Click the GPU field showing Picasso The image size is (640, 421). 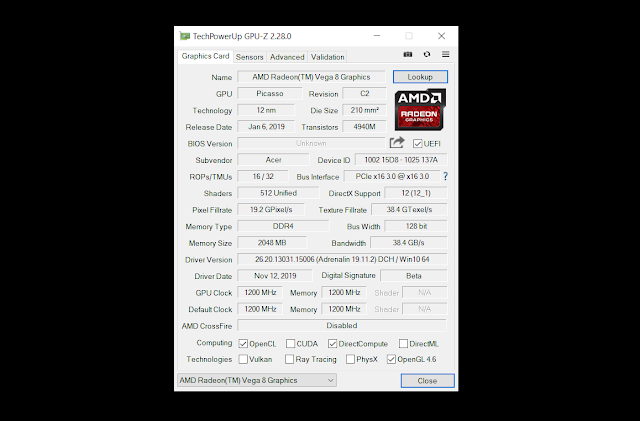270,94
